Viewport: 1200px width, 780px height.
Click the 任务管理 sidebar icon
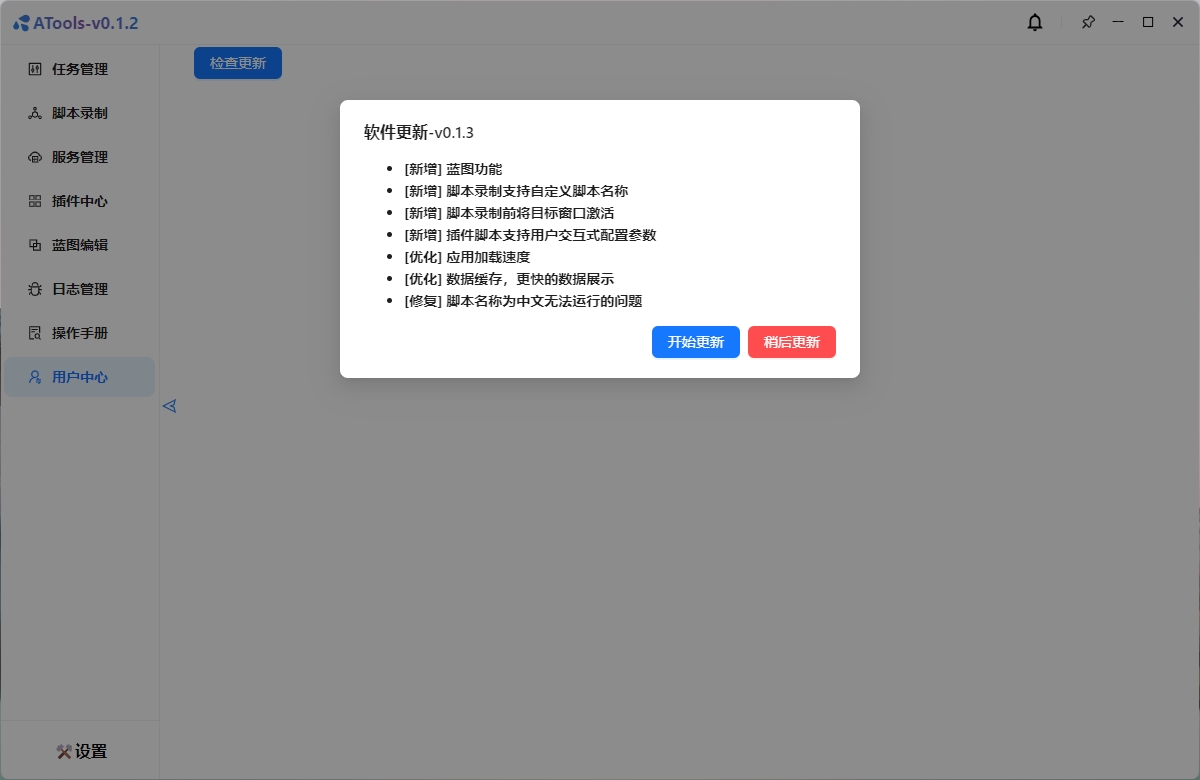coord(35,69)
